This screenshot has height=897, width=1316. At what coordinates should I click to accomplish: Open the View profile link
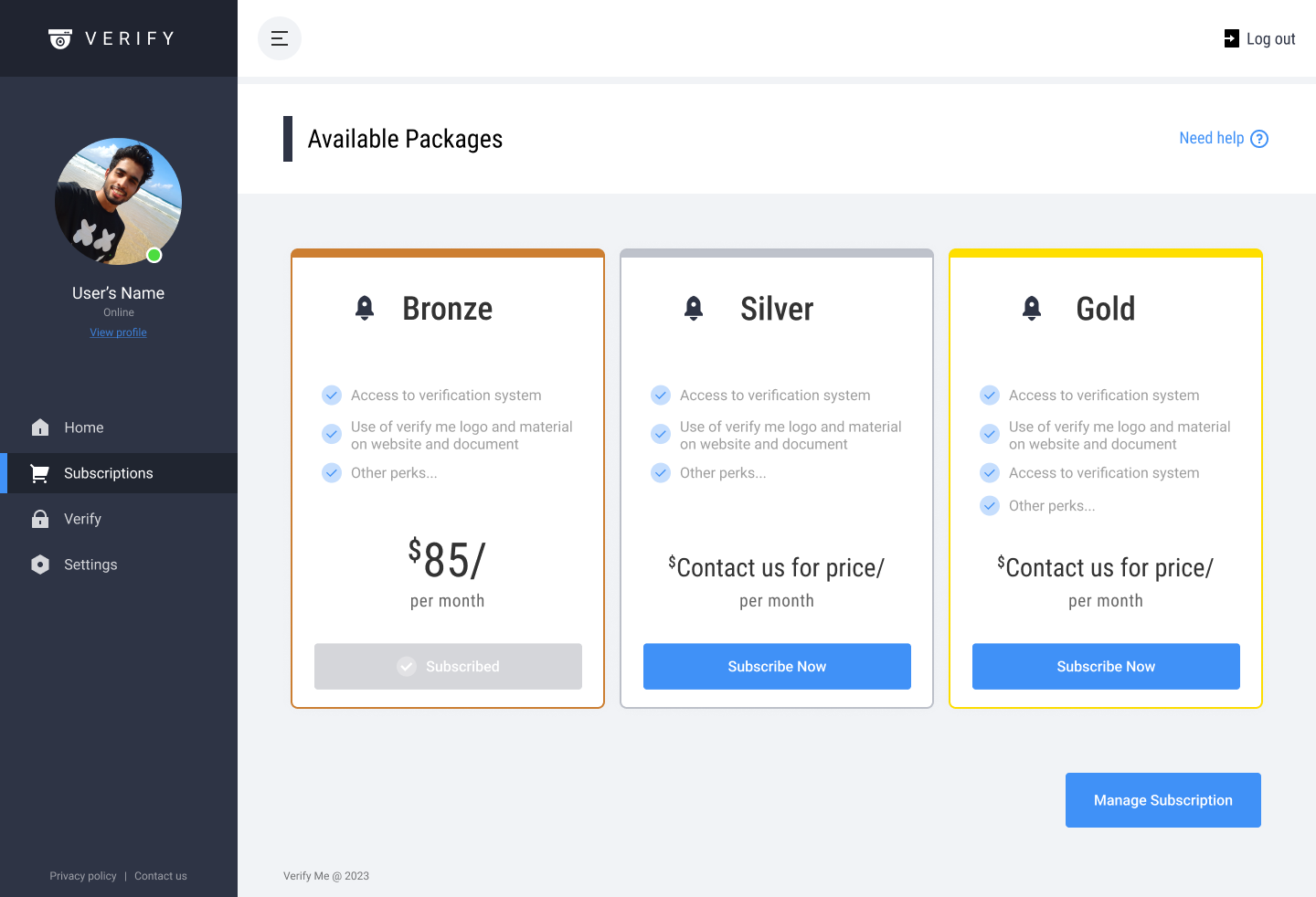(x=118, y=332)
